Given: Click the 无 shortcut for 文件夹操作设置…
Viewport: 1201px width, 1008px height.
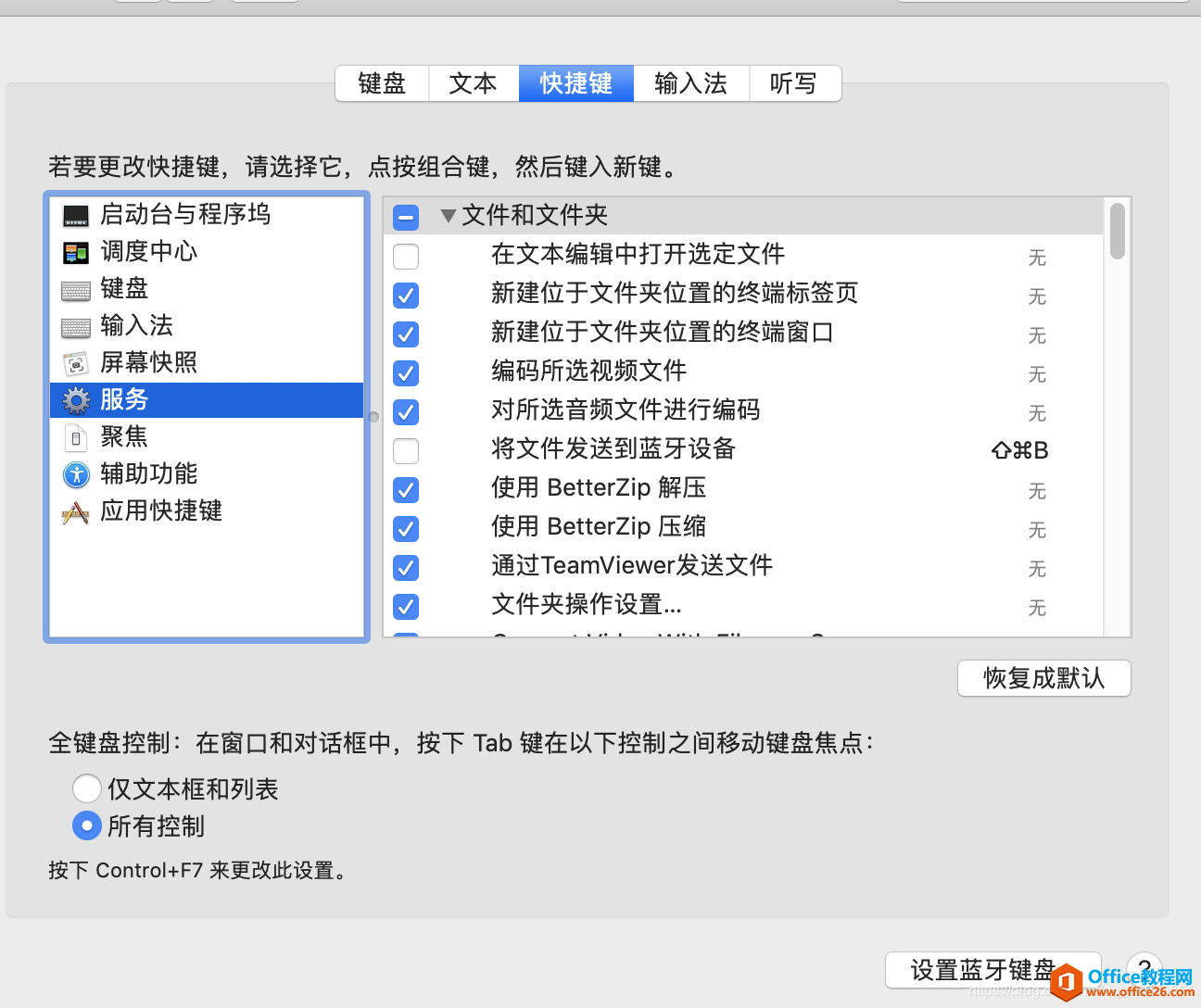Looking at the screenshot, I should 1037,608.
